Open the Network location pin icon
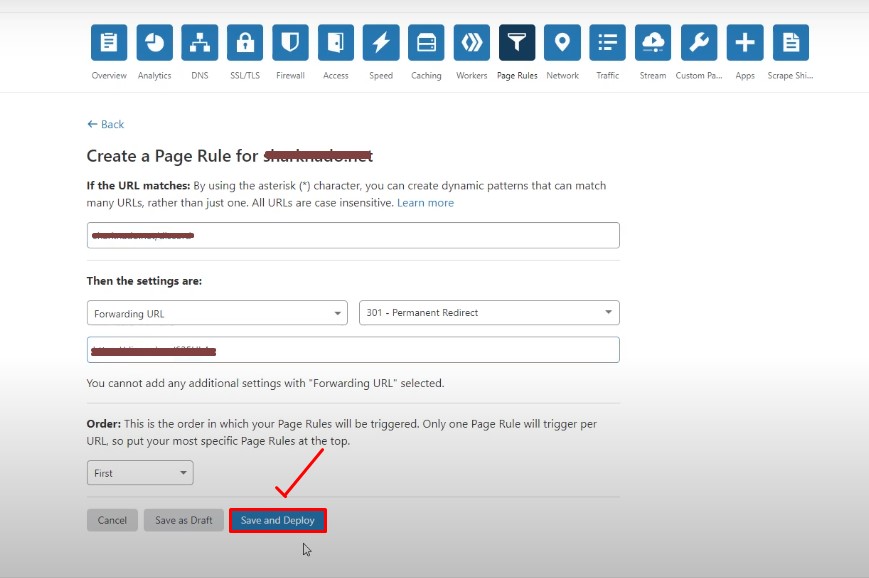869x578 pixels. pos(562,43)
